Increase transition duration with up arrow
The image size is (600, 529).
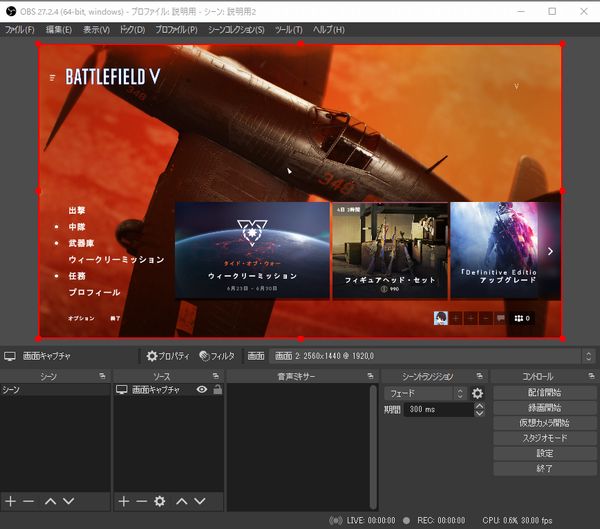point(479,406)
